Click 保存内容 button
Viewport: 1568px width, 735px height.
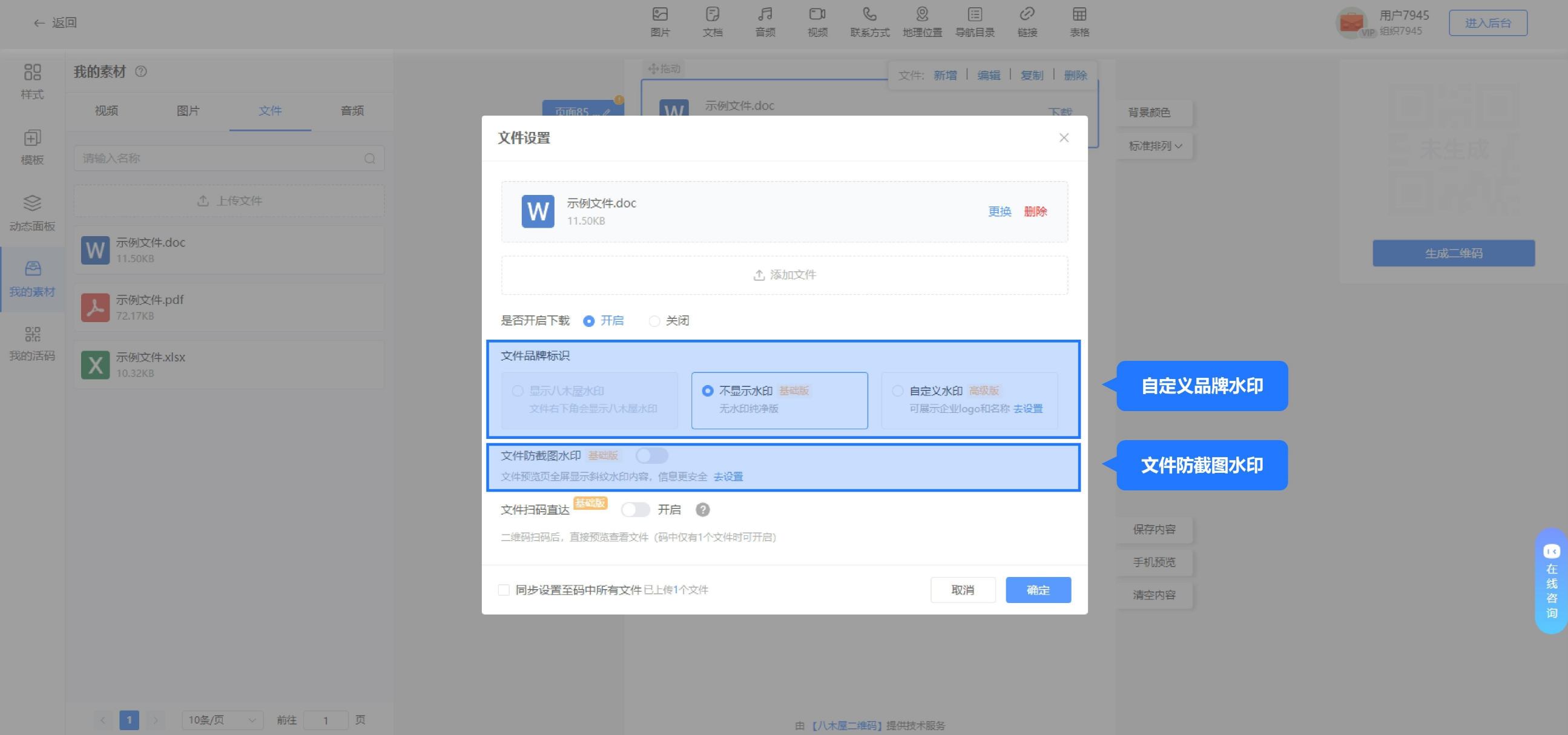pyautogui.click(x=1155, y=529)
